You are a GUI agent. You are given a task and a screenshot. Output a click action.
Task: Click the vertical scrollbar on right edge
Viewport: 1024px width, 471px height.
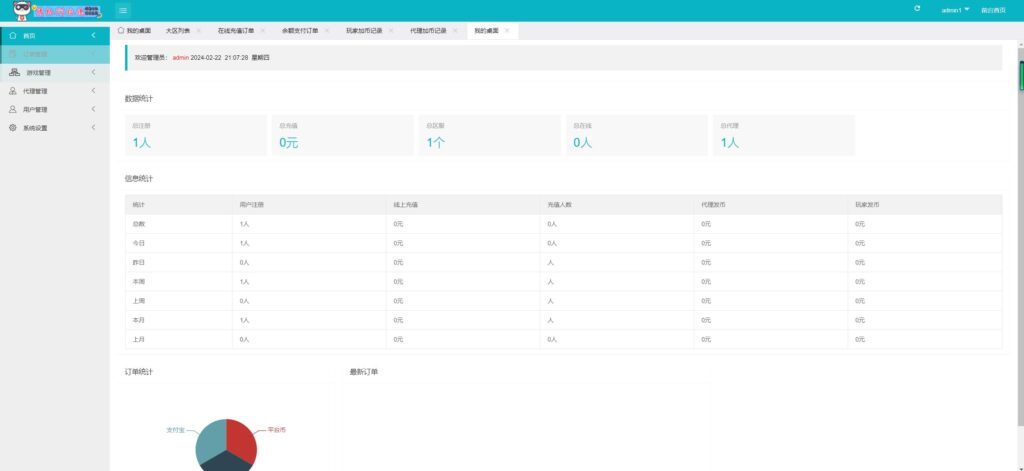[x=1020, y=76]
